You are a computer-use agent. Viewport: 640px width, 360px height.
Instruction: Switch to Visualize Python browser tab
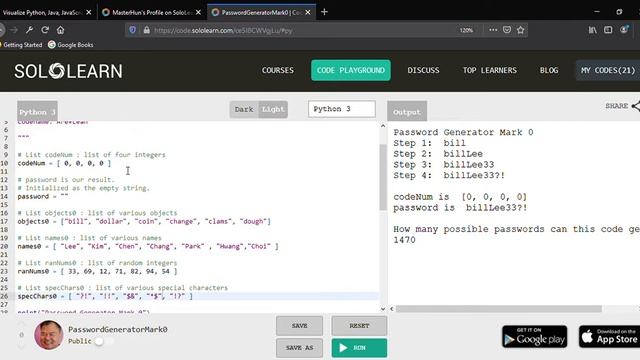[x=42, y=12]
